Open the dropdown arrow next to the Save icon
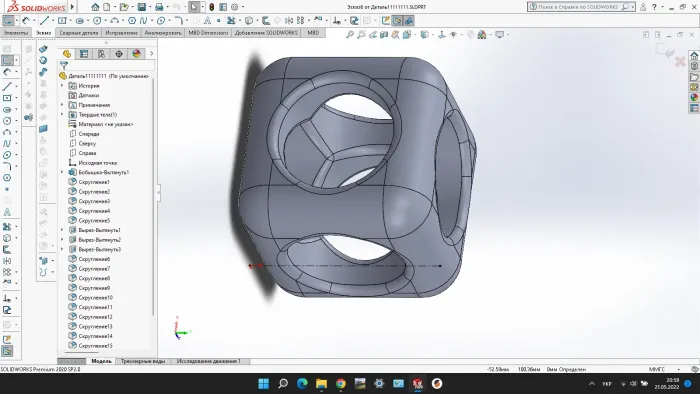This screenshot has width=700, height=394. [150, 7]
